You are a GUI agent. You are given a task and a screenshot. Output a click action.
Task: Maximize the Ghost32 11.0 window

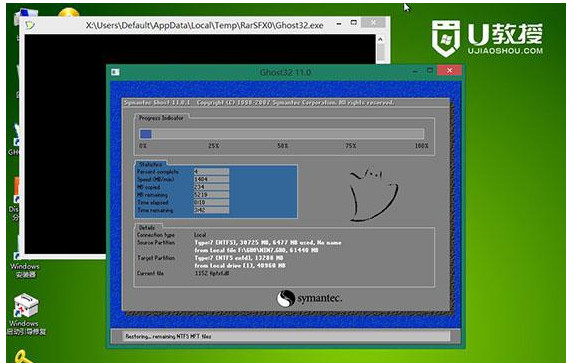[430, 71]
